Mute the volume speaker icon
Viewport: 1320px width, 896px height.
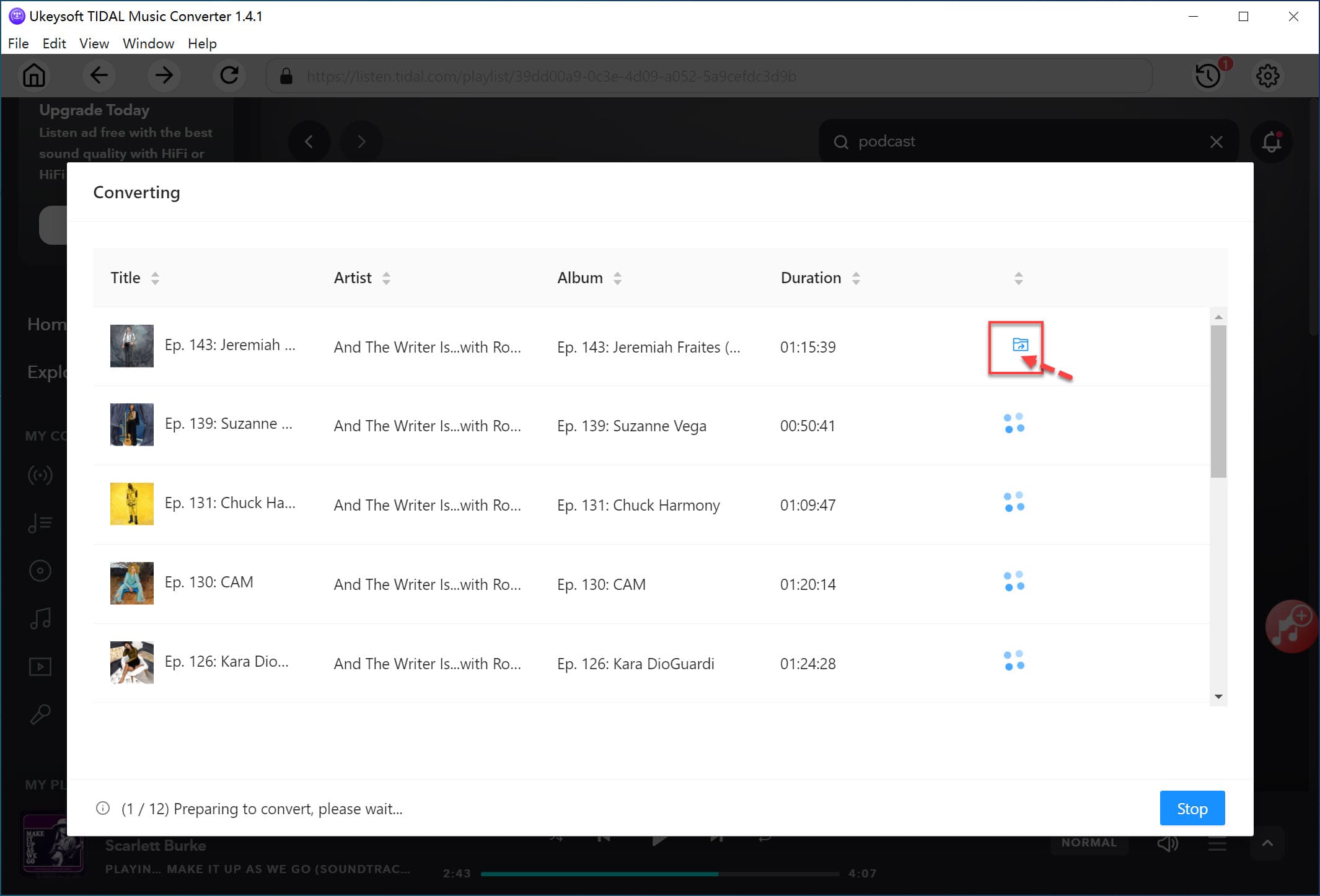1168,843
